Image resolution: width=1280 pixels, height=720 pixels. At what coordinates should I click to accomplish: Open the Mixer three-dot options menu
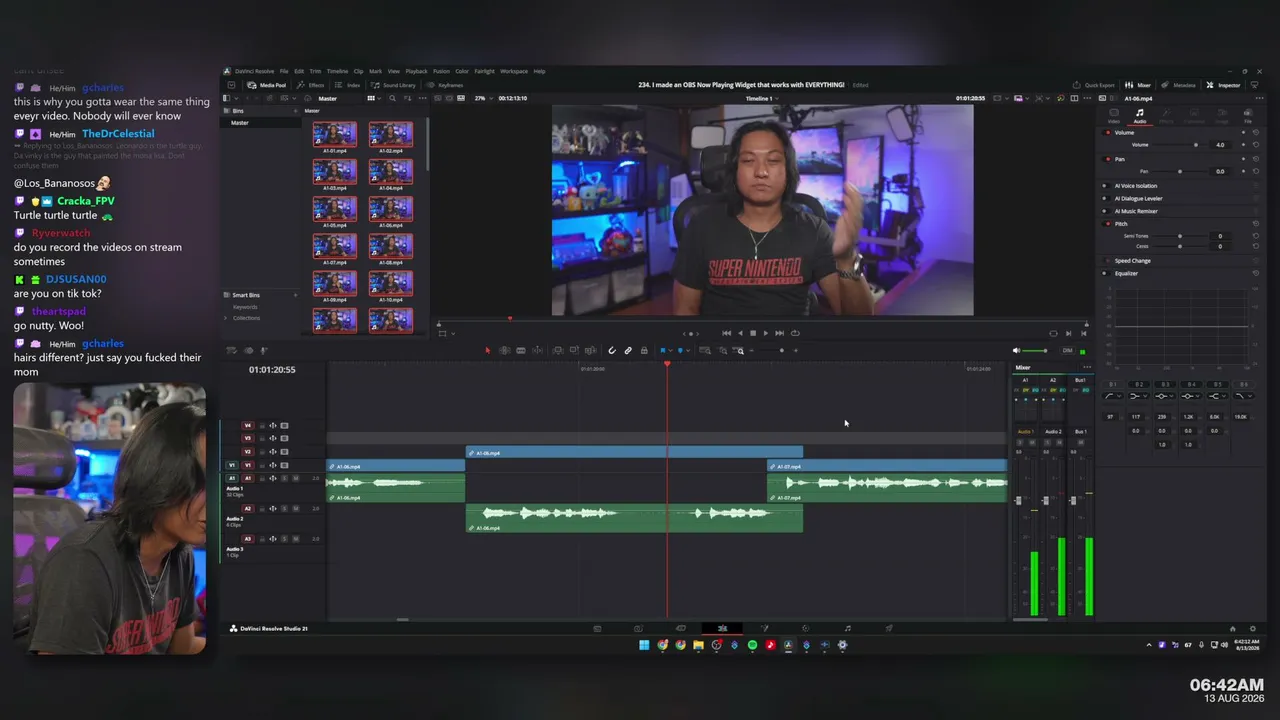point(1087,367)
